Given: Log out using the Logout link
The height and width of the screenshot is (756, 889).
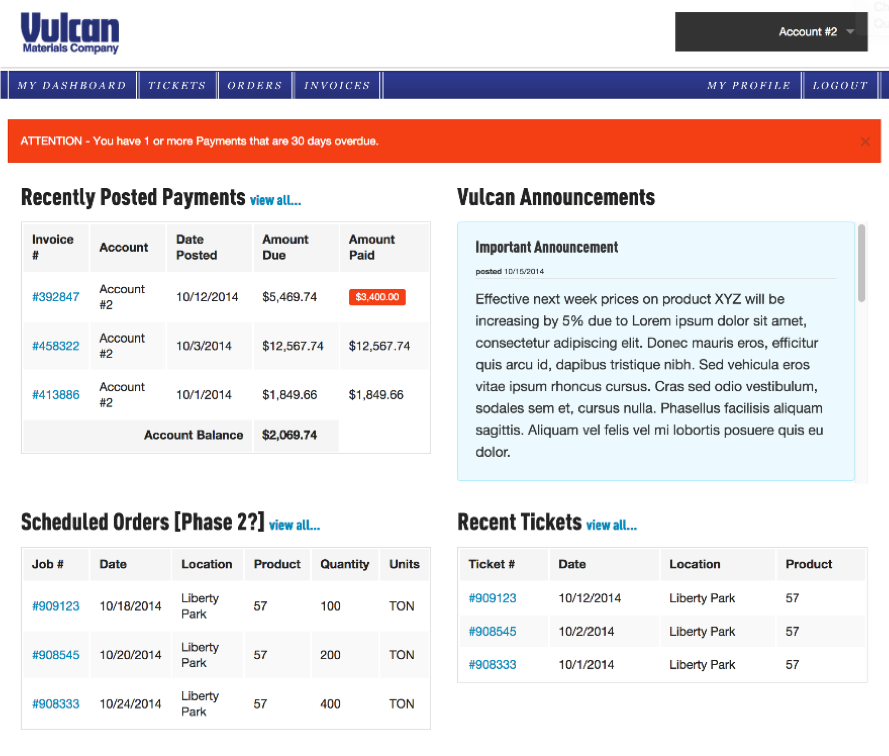Looking at the screenshot, I should point(840,86).
